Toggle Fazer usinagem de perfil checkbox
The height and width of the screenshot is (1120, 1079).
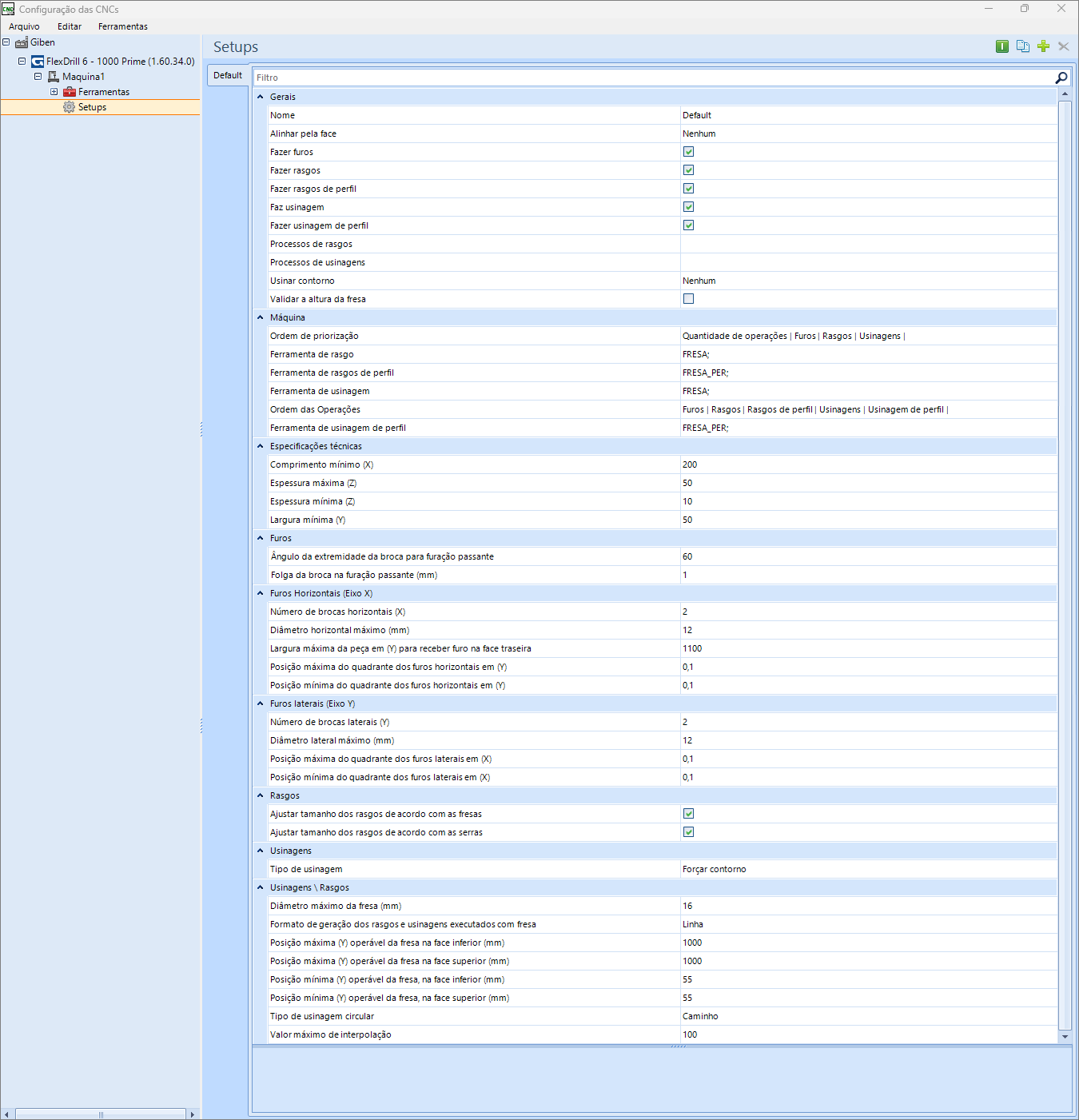coord(688,225)
